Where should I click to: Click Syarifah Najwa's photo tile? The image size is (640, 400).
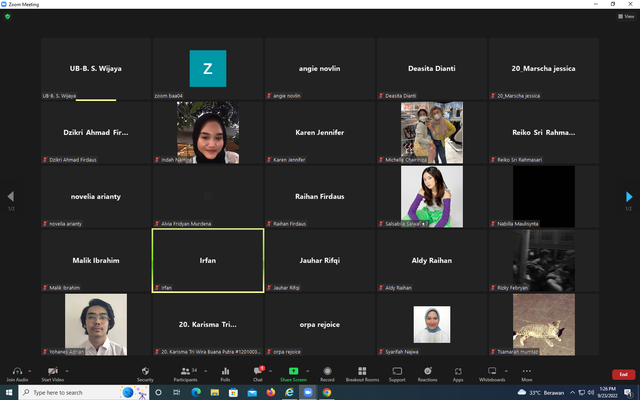[x=432, y=324]
